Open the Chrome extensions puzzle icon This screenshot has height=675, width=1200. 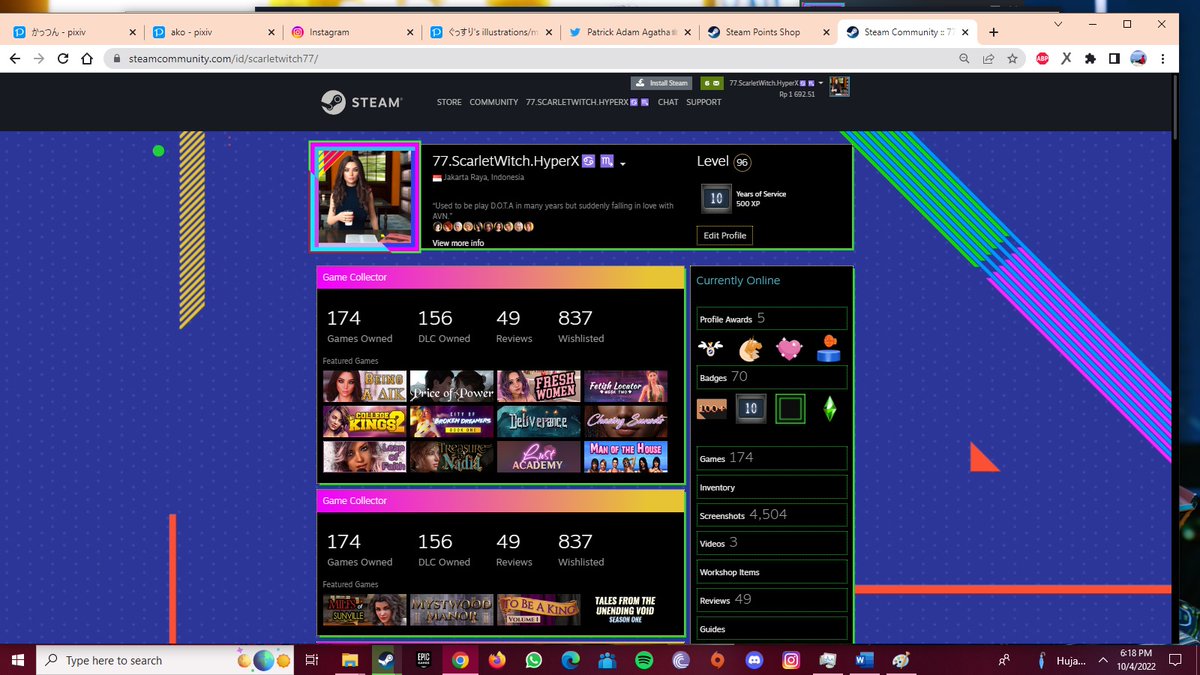pos(1090,59)
